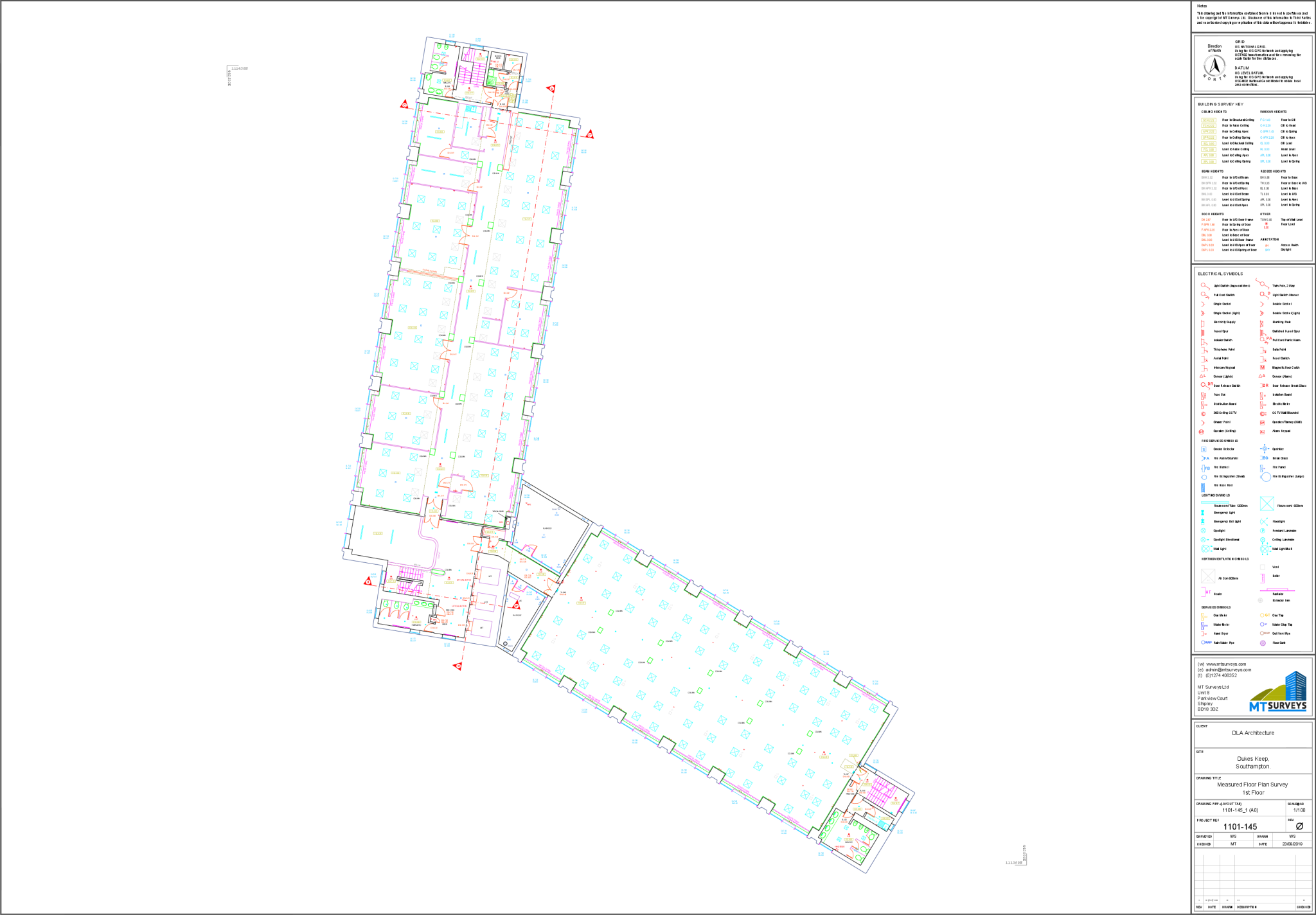Click the BUILDING SURVEY KEY heading
Viewport: 1316px width, 915px height.
1220,104
